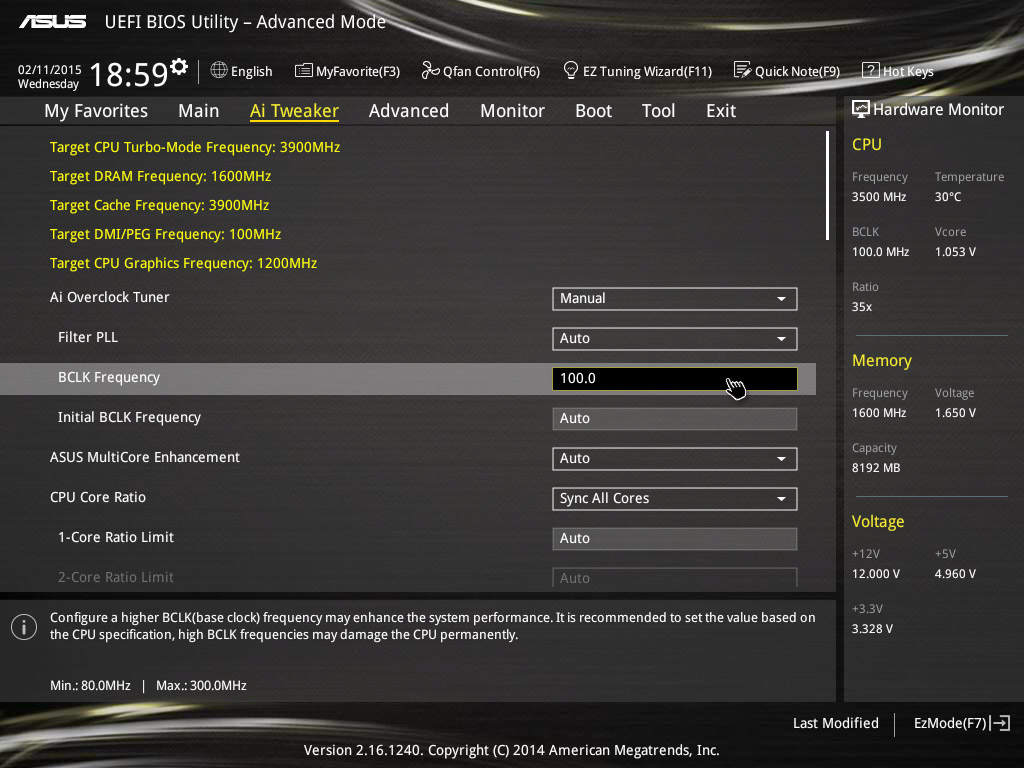The width and height of the screenshot is (1024, 768).
Task: Click the settings list vertical scrollbar
Action: tap(827, 185)
